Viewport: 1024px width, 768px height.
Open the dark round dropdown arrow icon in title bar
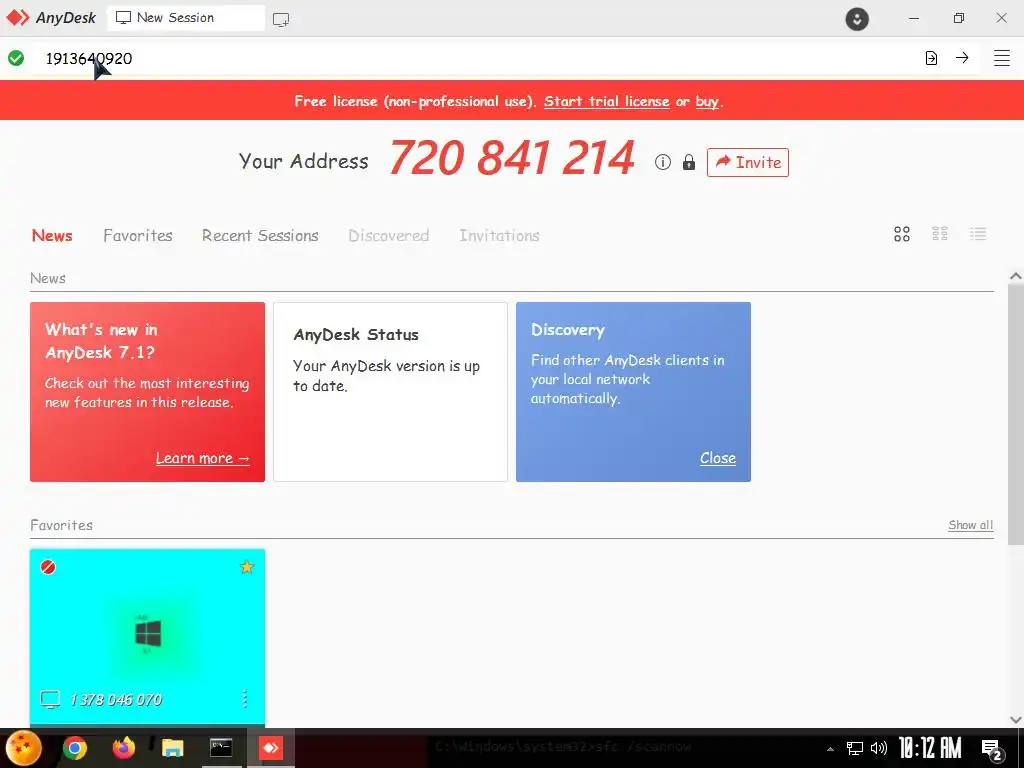click(x=857, y=18)
